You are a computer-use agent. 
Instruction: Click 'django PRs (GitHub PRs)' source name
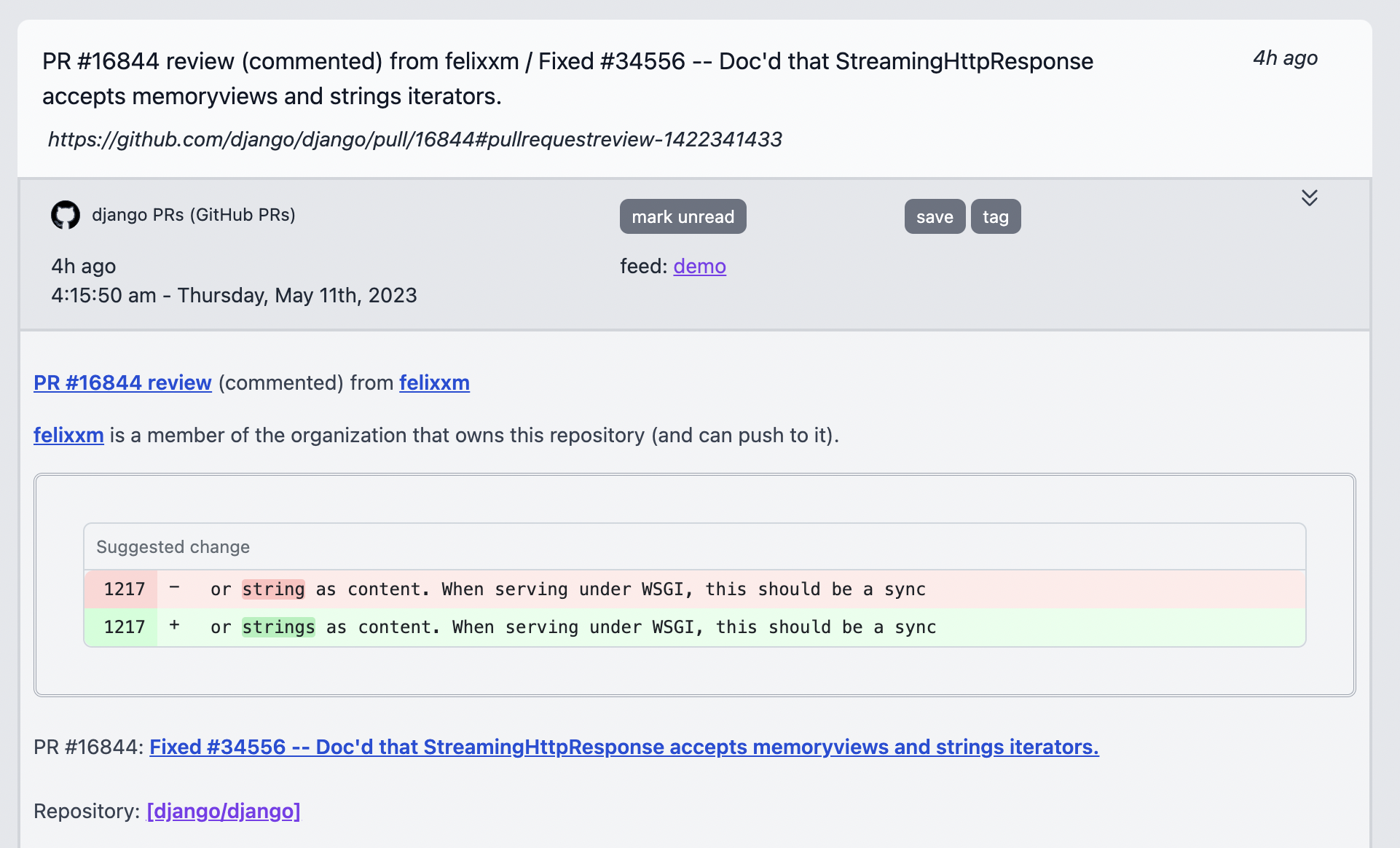(x=193, y=215)
